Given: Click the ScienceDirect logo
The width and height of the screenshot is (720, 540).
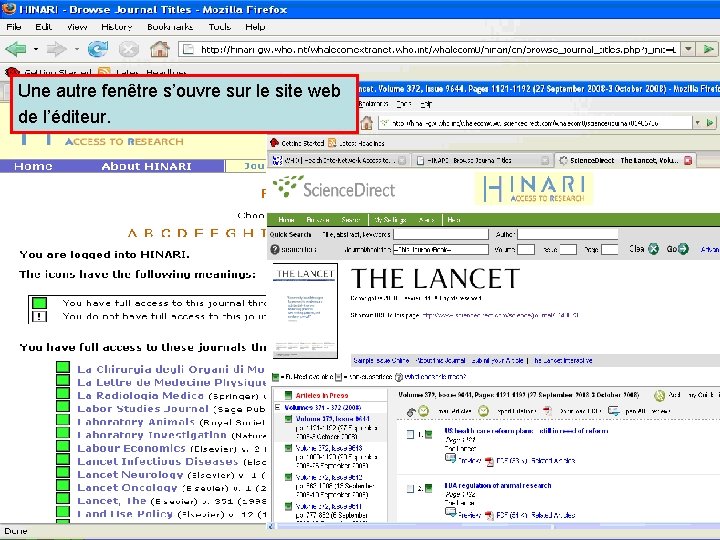Looking at the screenshot, I should [x=334, y=187].
